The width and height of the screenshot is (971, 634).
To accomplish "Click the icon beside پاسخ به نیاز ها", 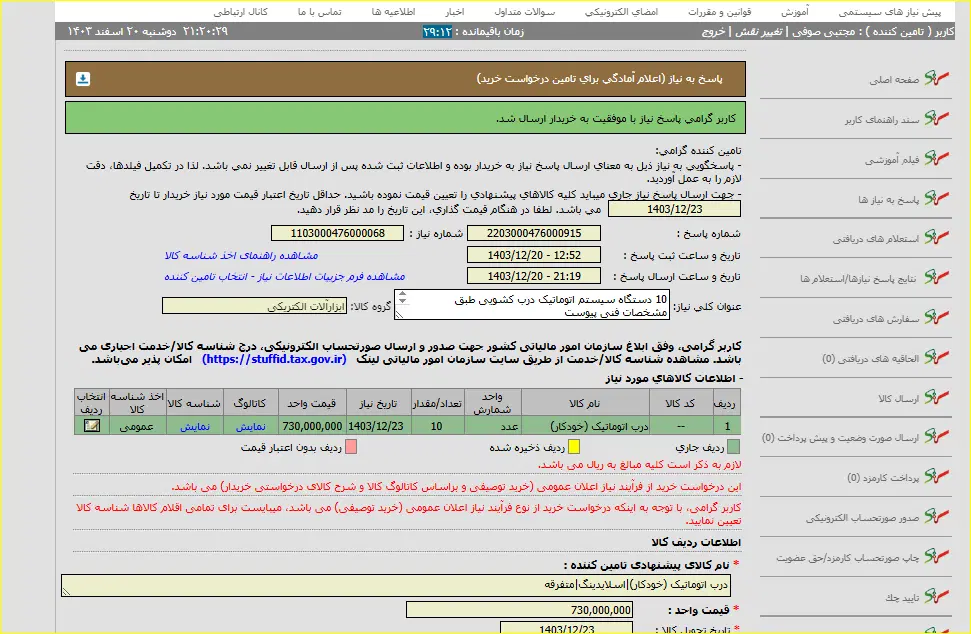I will (x=937, y=198).
